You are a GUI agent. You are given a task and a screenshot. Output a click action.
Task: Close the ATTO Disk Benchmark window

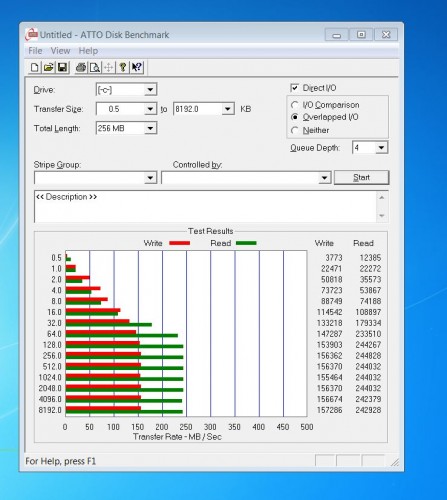click(x=386, y=35)
